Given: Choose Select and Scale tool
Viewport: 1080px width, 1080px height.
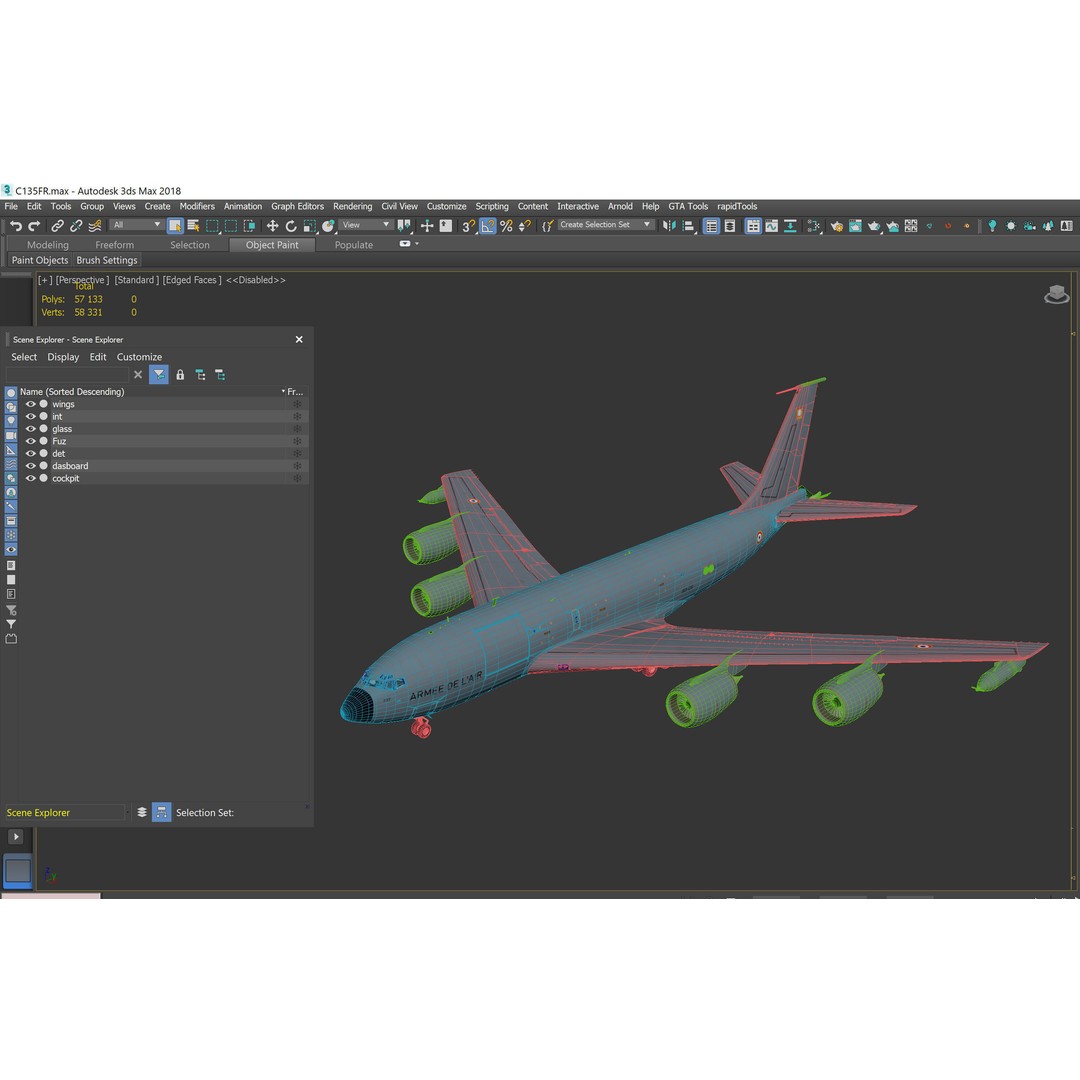Looking at the screenshot, I should 309,225.
